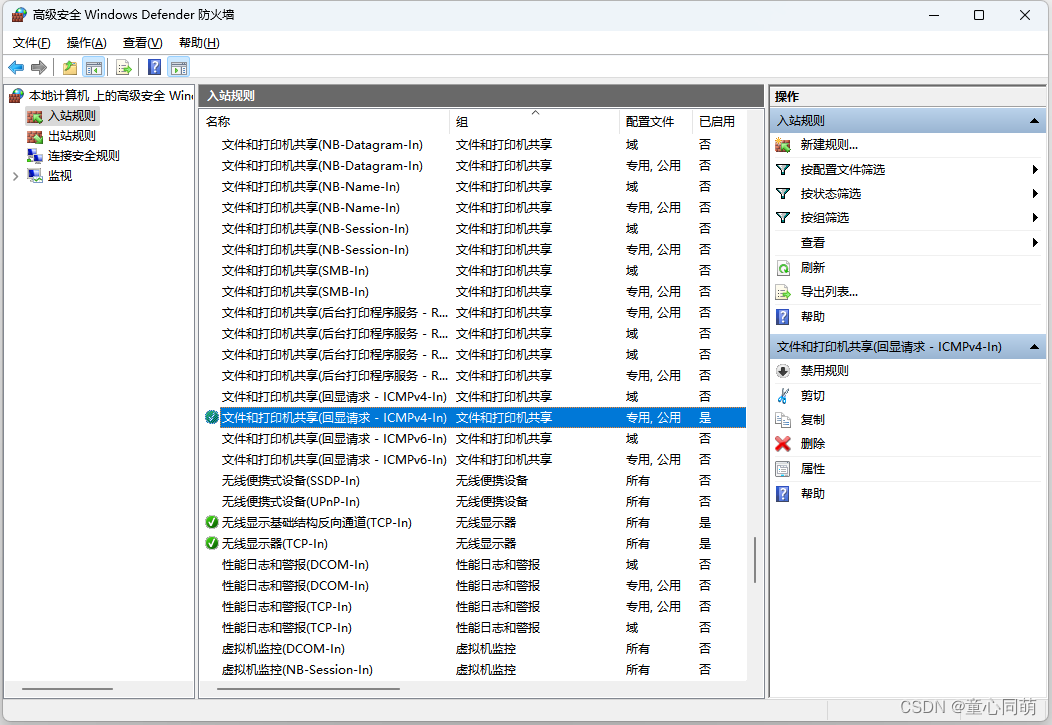Click the 剪切 scissors icon
The image size is (1052, 725).
tap(783, 396)
